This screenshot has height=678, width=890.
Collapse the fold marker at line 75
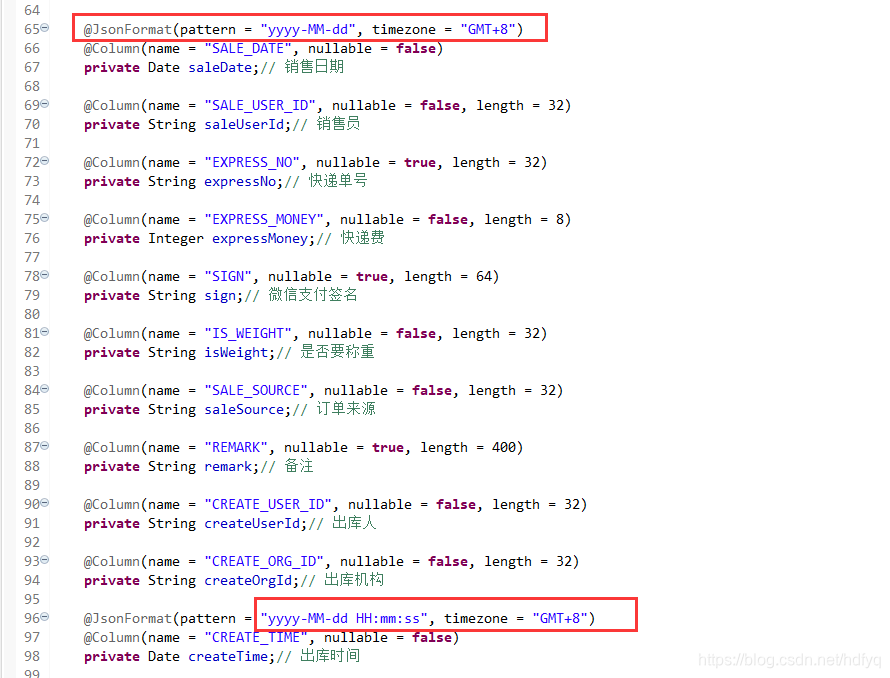pyautogui.click(x=45, y=217)
